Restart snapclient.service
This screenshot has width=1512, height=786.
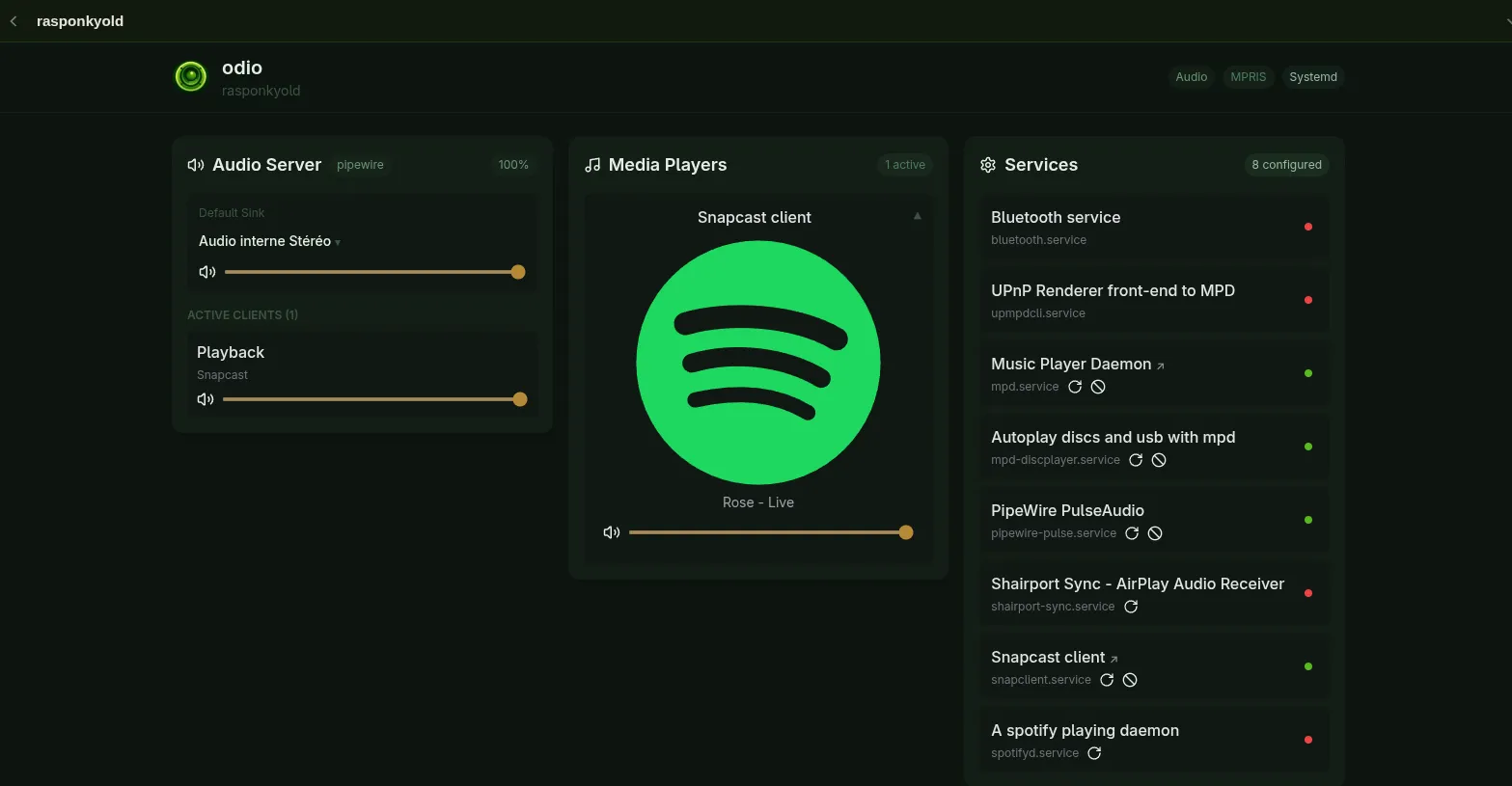tap(1107, 680)
